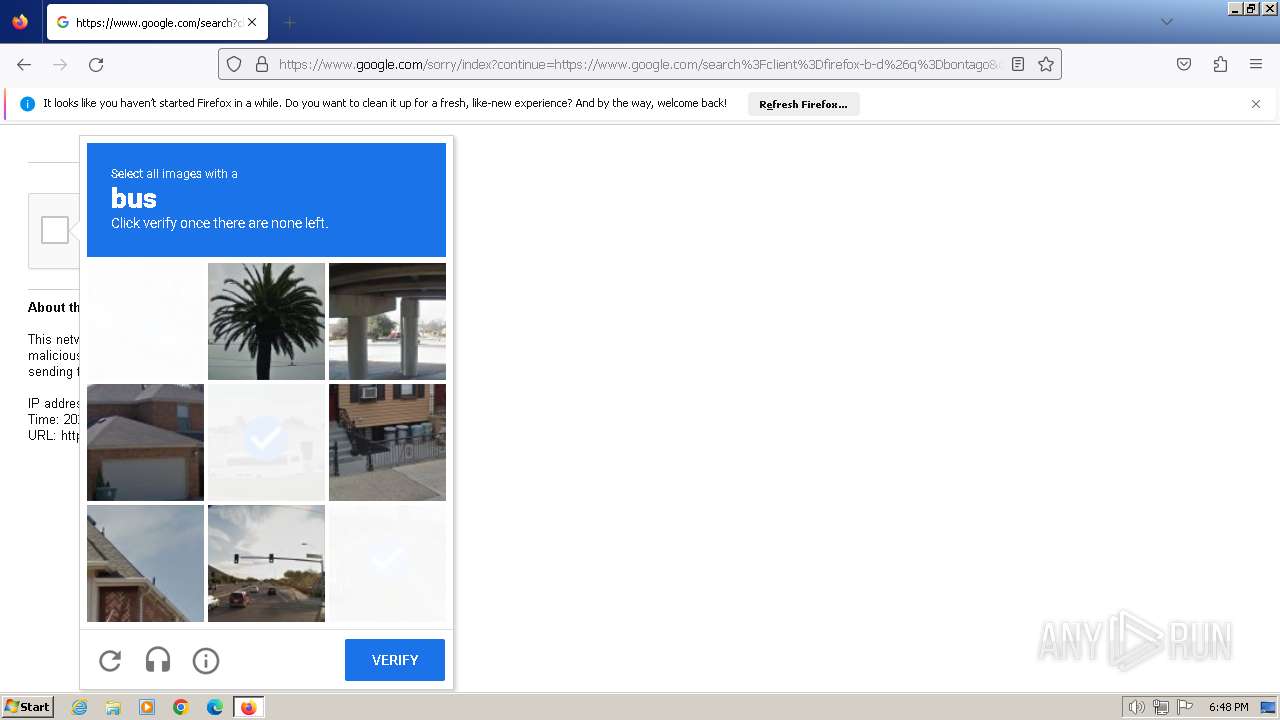The image size is (1280, 720).
Task: Open Firefox application menu
Action: point(1256,64)
